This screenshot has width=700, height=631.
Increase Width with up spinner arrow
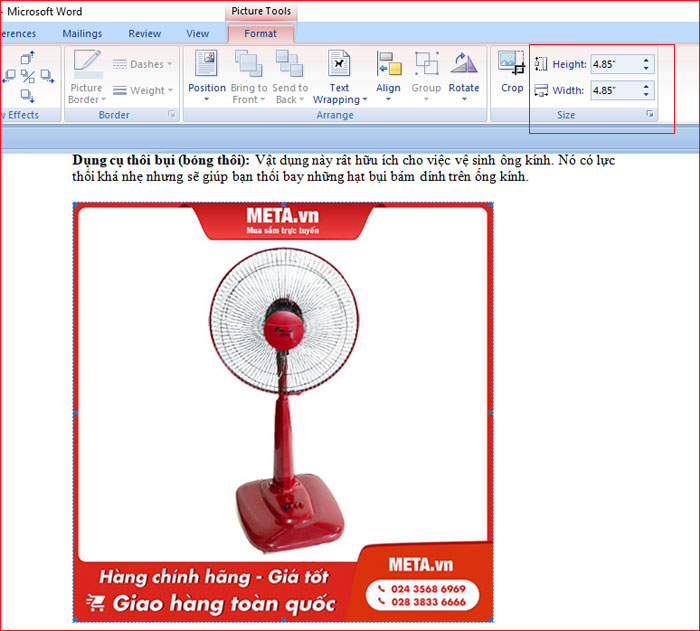point(646,87)
